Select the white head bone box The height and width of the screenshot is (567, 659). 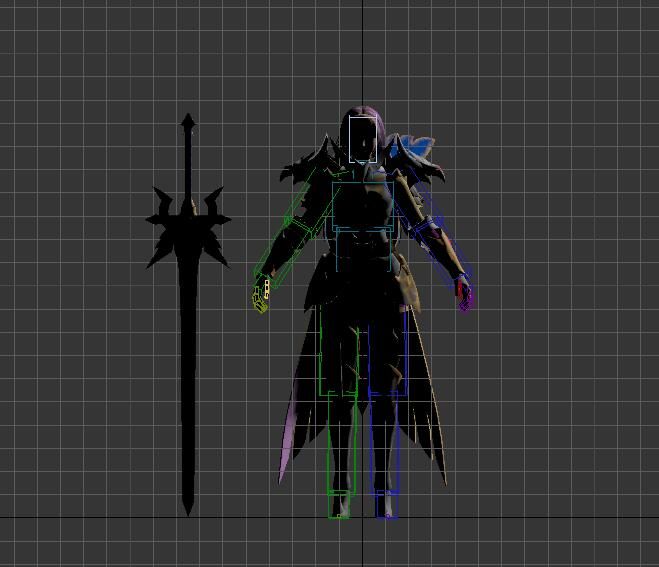[363, 140]
